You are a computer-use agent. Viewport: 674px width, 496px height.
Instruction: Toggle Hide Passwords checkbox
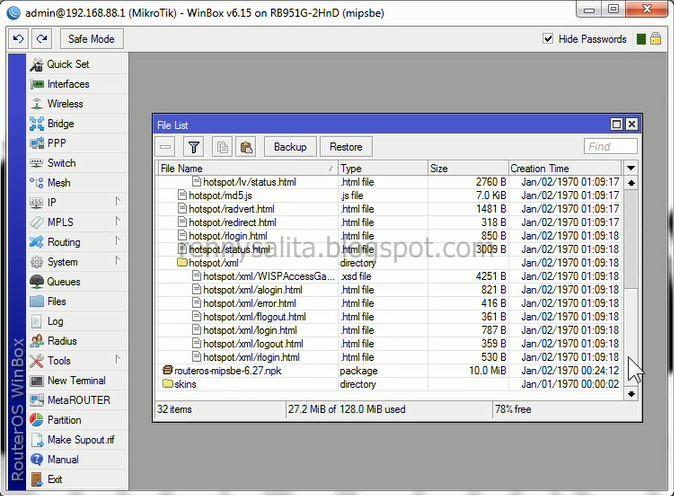548,39
